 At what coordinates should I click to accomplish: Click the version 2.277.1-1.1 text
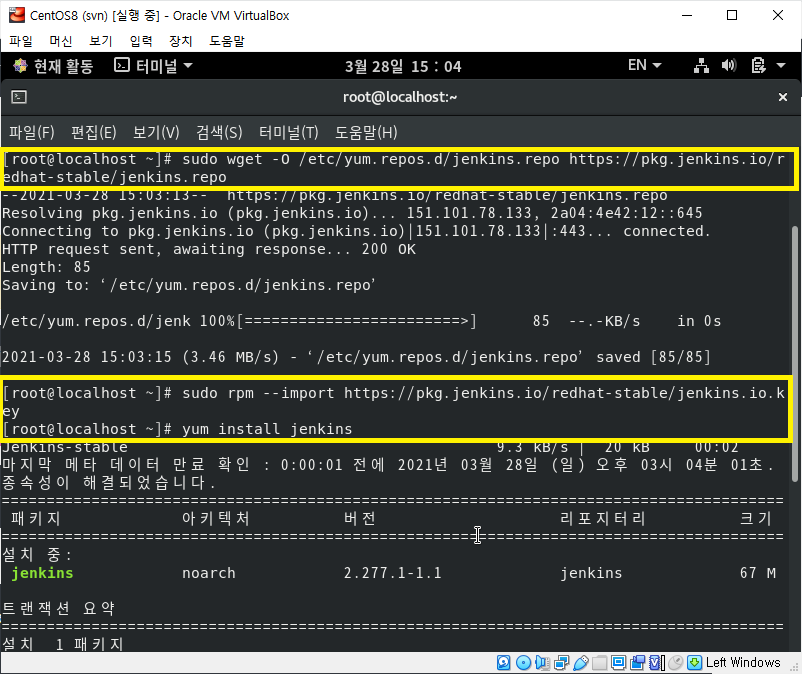click(392, 573)
